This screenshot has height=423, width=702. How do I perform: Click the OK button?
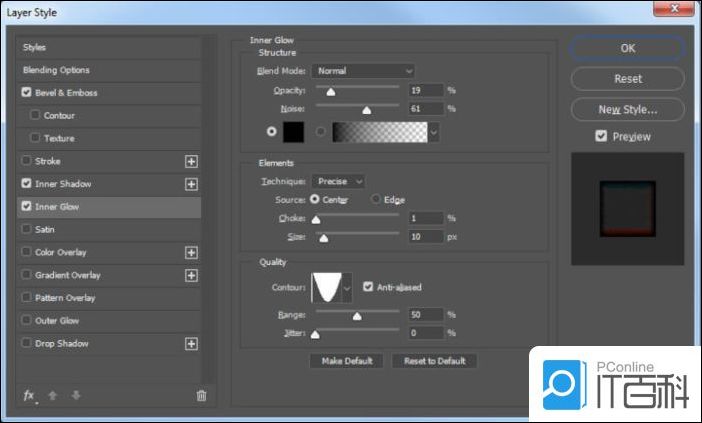(x=627, y=48)
